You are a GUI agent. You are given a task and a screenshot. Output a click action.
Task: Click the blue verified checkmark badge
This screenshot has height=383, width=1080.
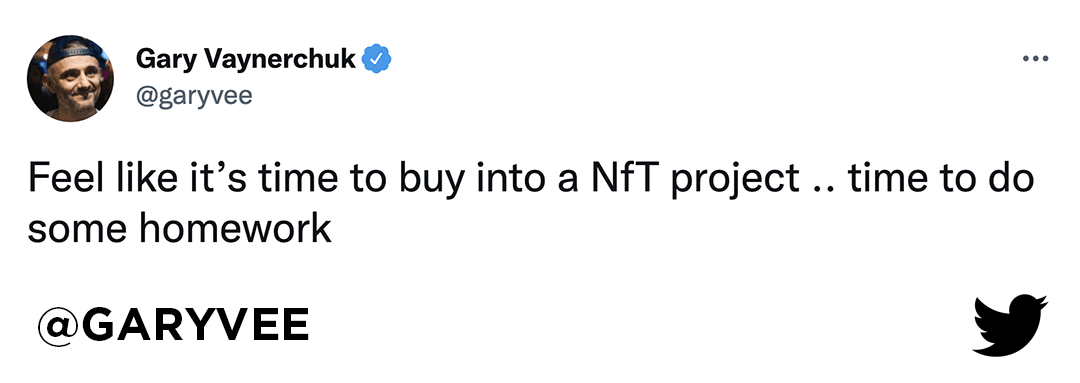click(377, 59)
